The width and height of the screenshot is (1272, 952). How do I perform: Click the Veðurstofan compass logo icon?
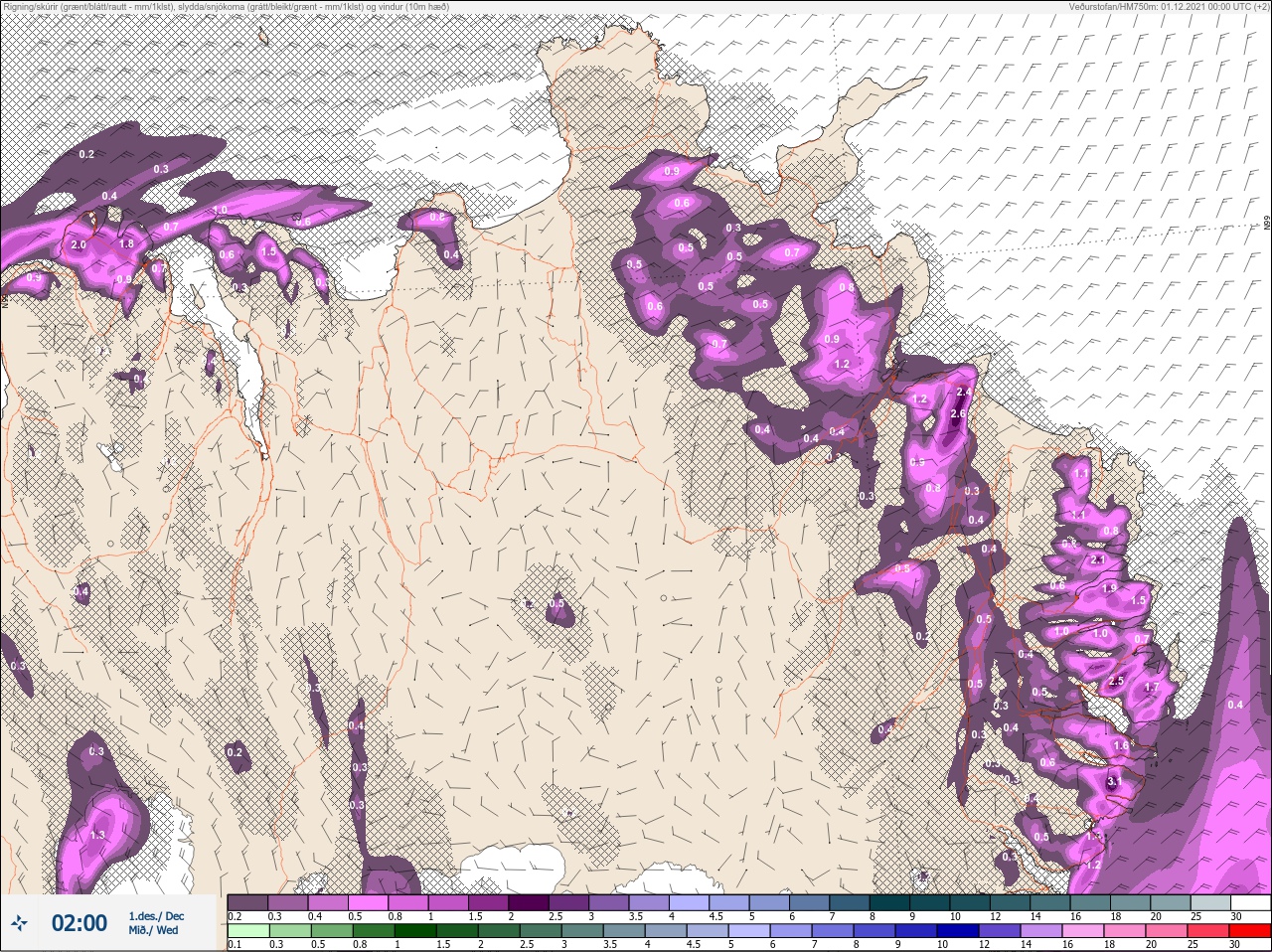coord(21,924)
